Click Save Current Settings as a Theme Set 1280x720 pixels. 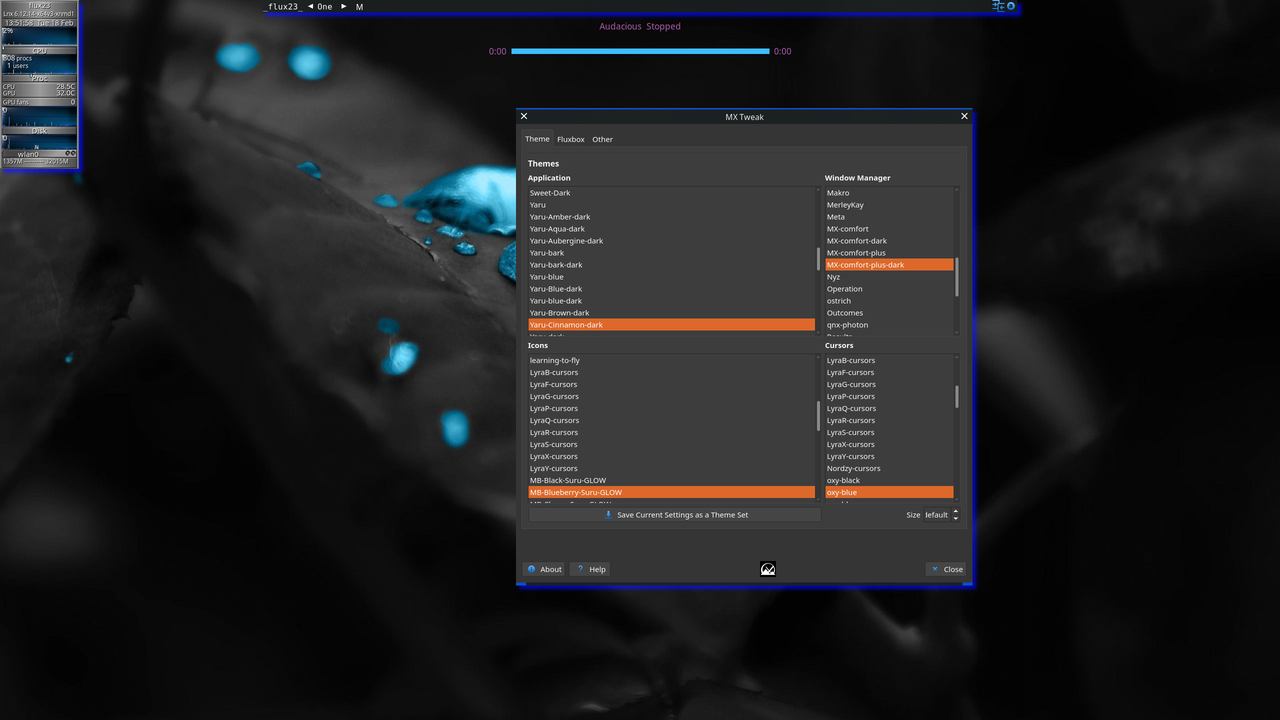[675, 515]
